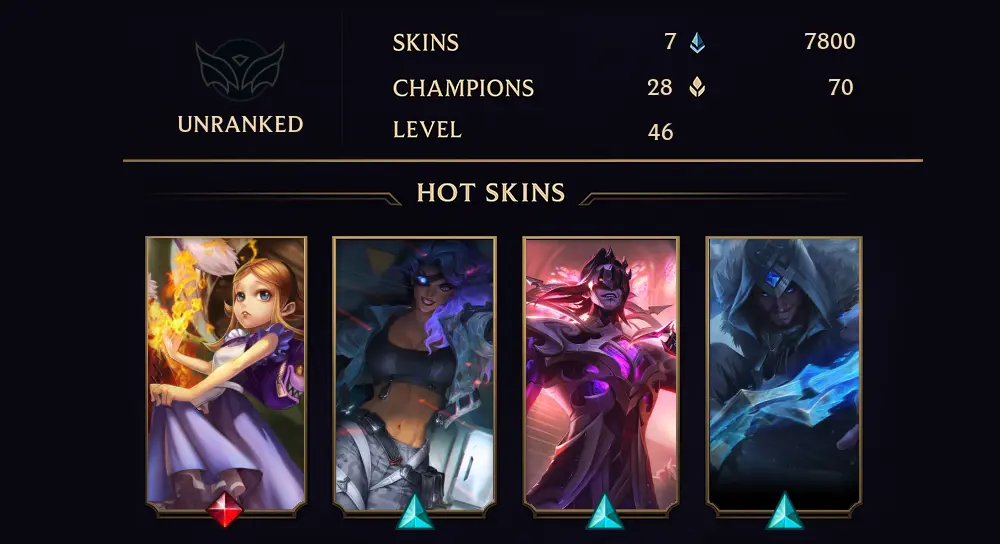Click the Blue Essence currency icon
The width and height of the screenshot is (1000, 544).
(x=697, y=43)
